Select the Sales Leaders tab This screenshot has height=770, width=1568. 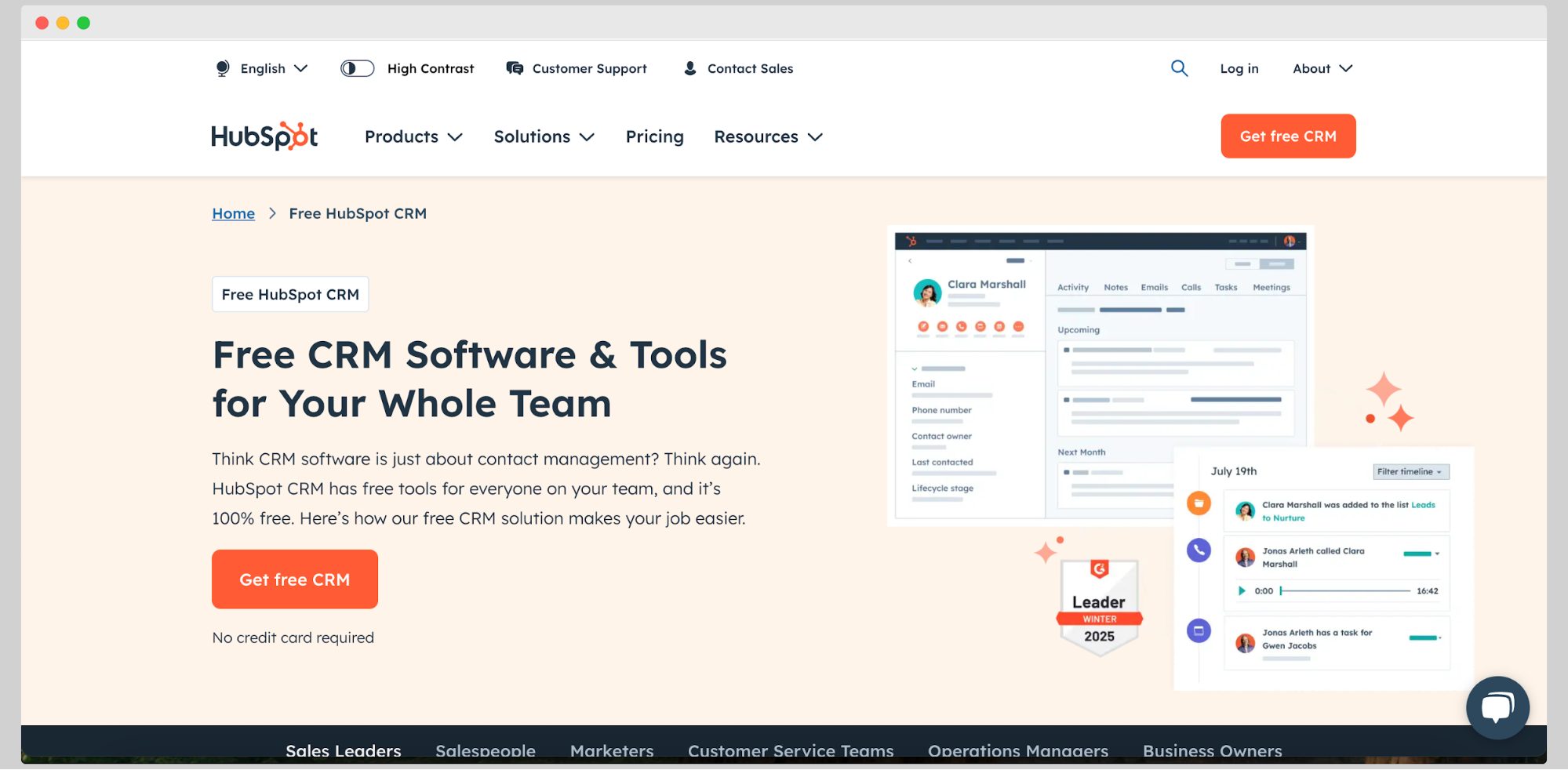coord(344,750)
